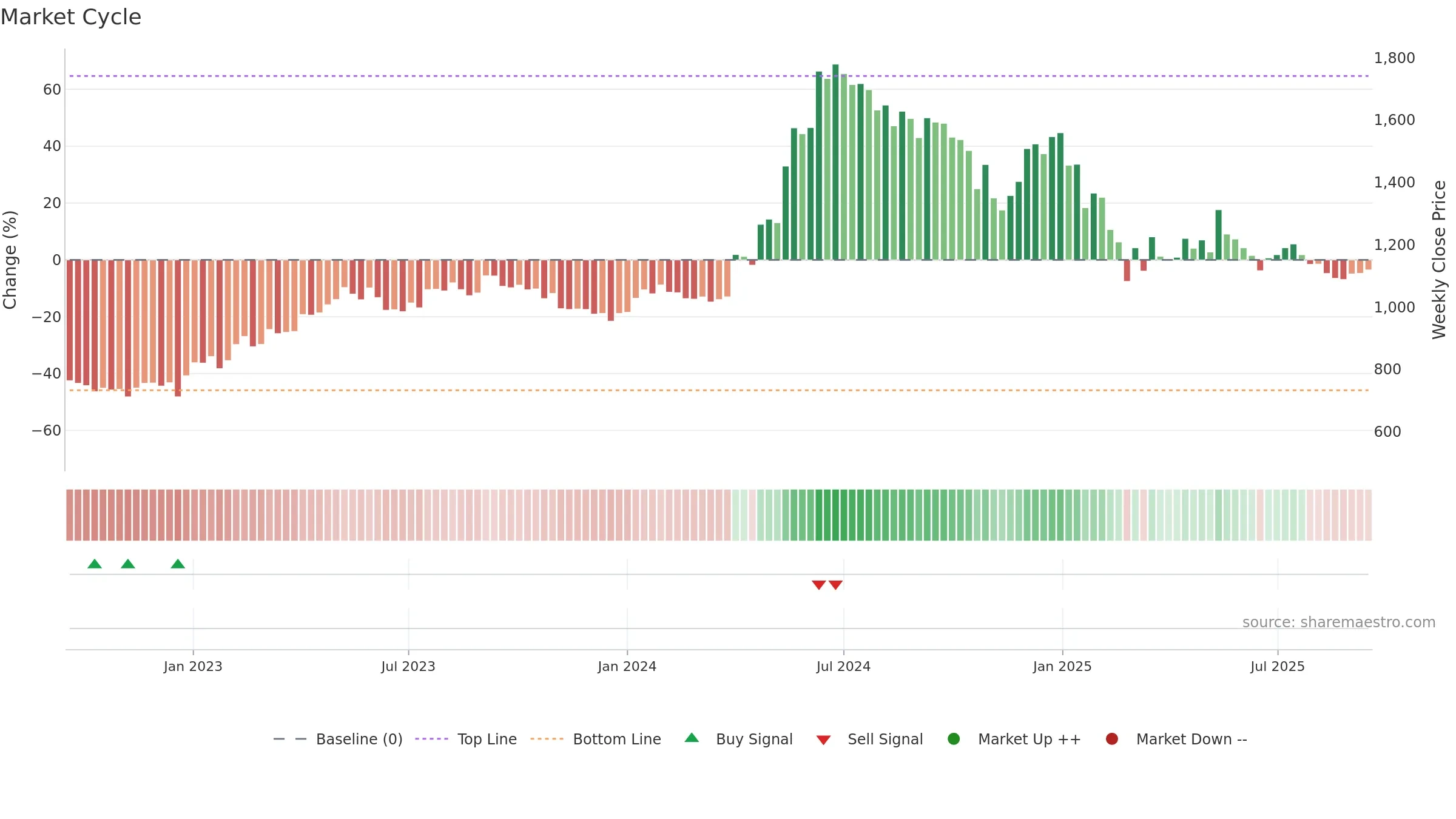This screenshot has height=819, width=1456.
Task: Click the 1,400 price axis label
Action: (x=1394, y=183)
